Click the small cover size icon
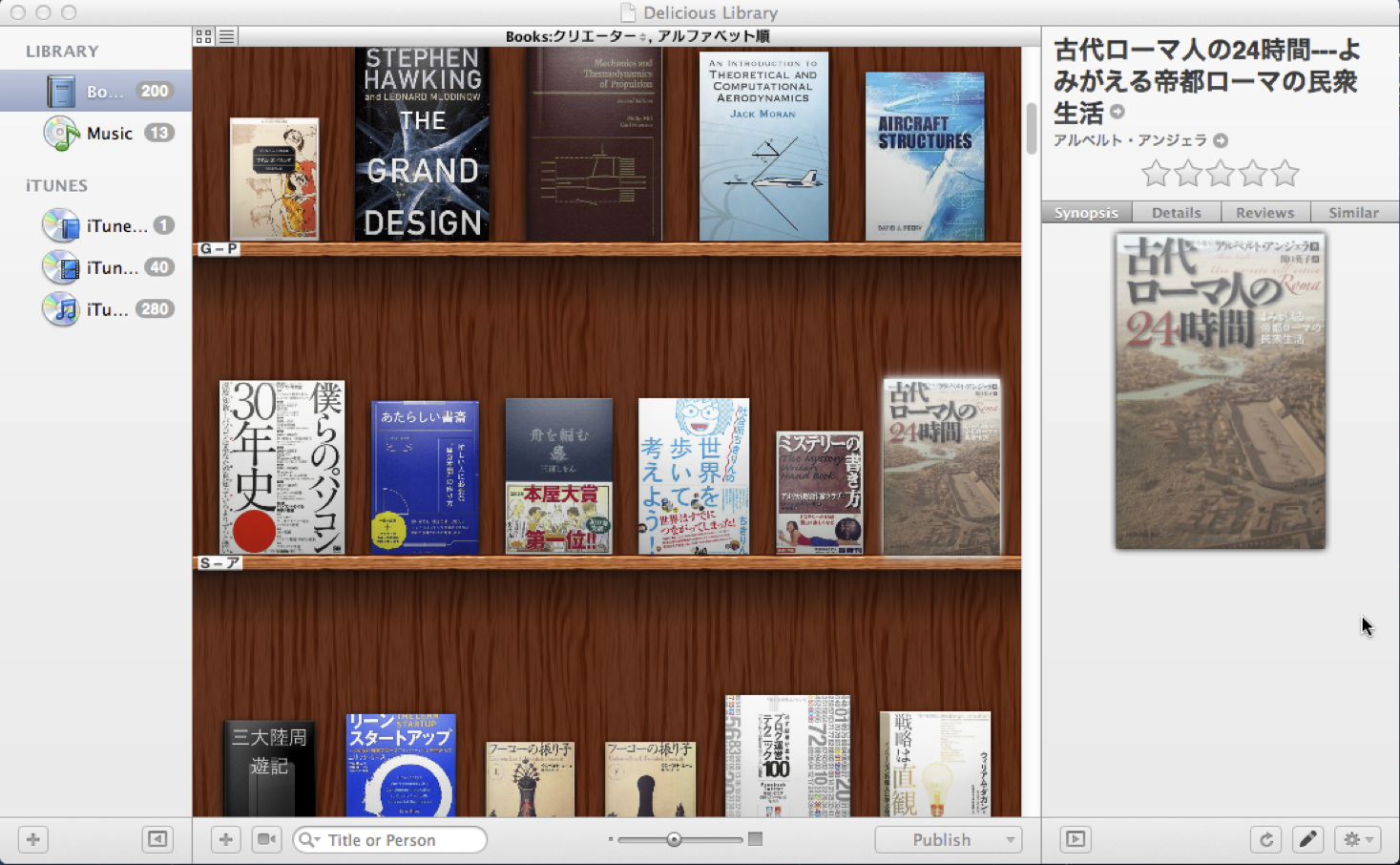Image resolution: width=1400 pixels, height=865 pixels. click(x=611, y=839)
